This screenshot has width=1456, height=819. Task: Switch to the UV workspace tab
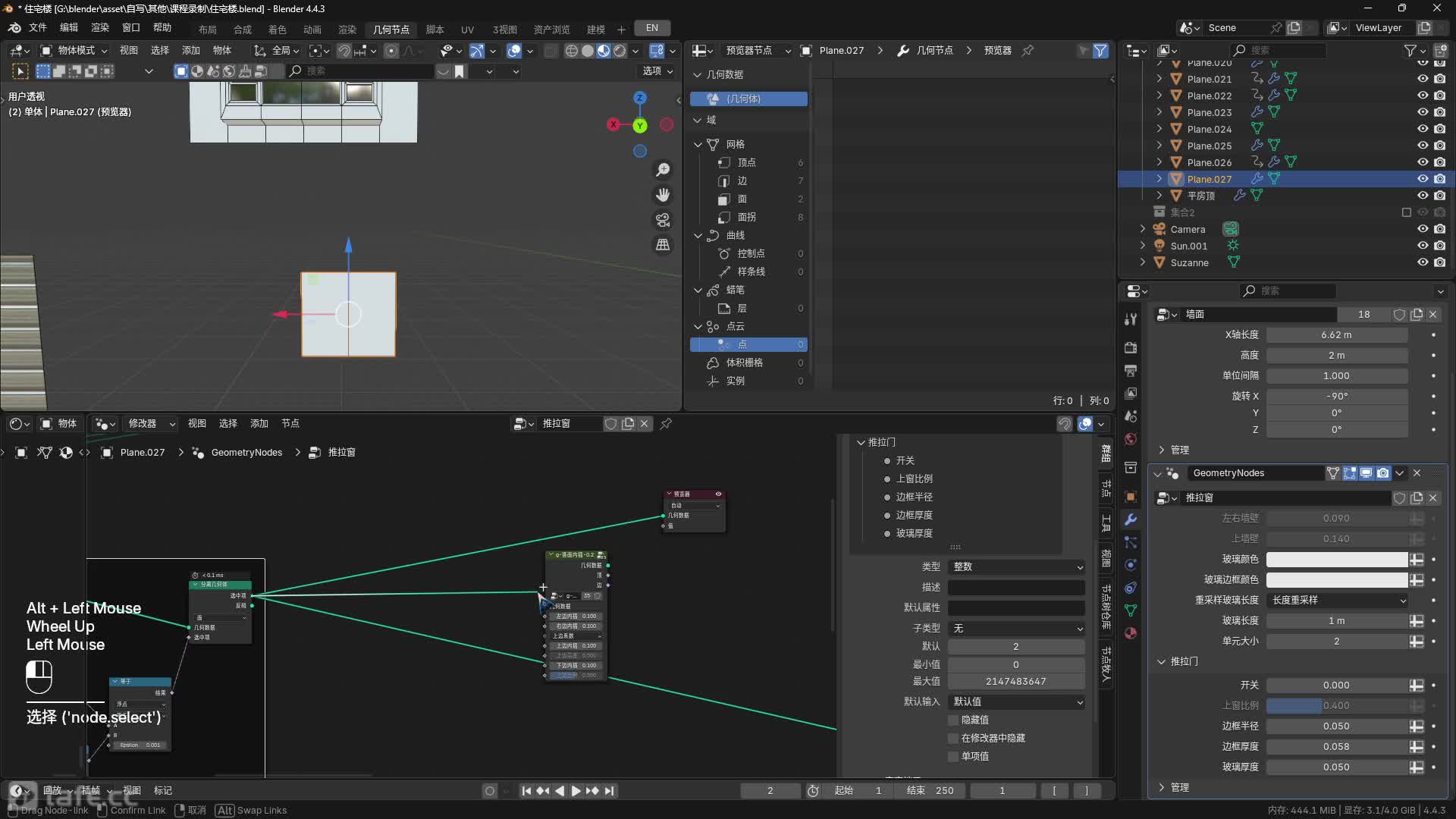pos(467,30)
